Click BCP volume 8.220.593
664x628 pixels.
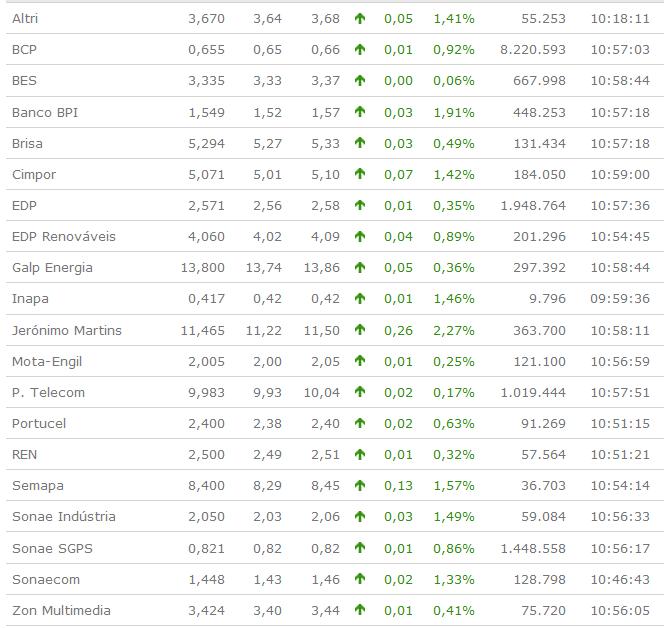coord(533,50)
